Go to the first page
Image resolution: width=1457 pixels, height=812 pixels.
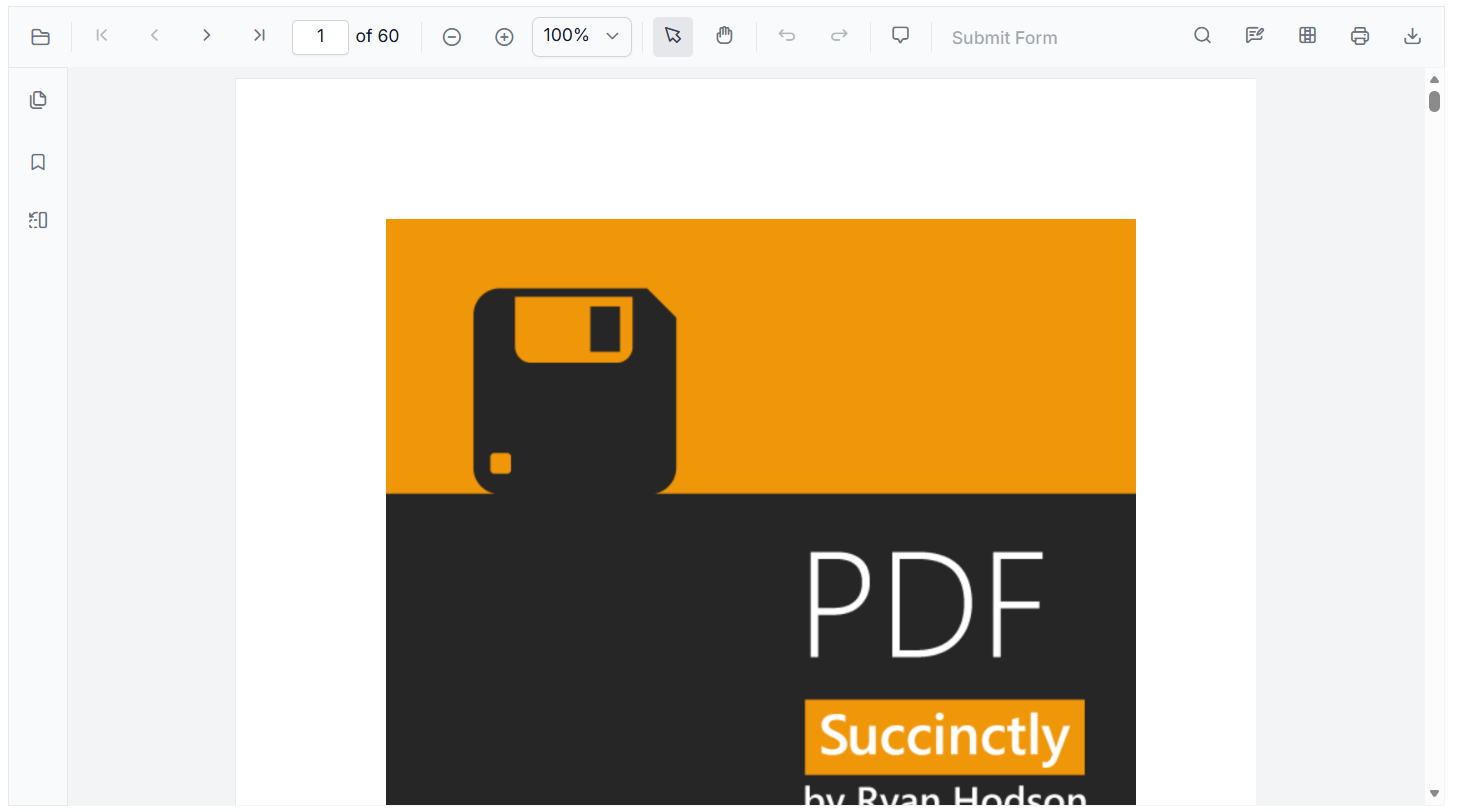click(x=102, y=36)
